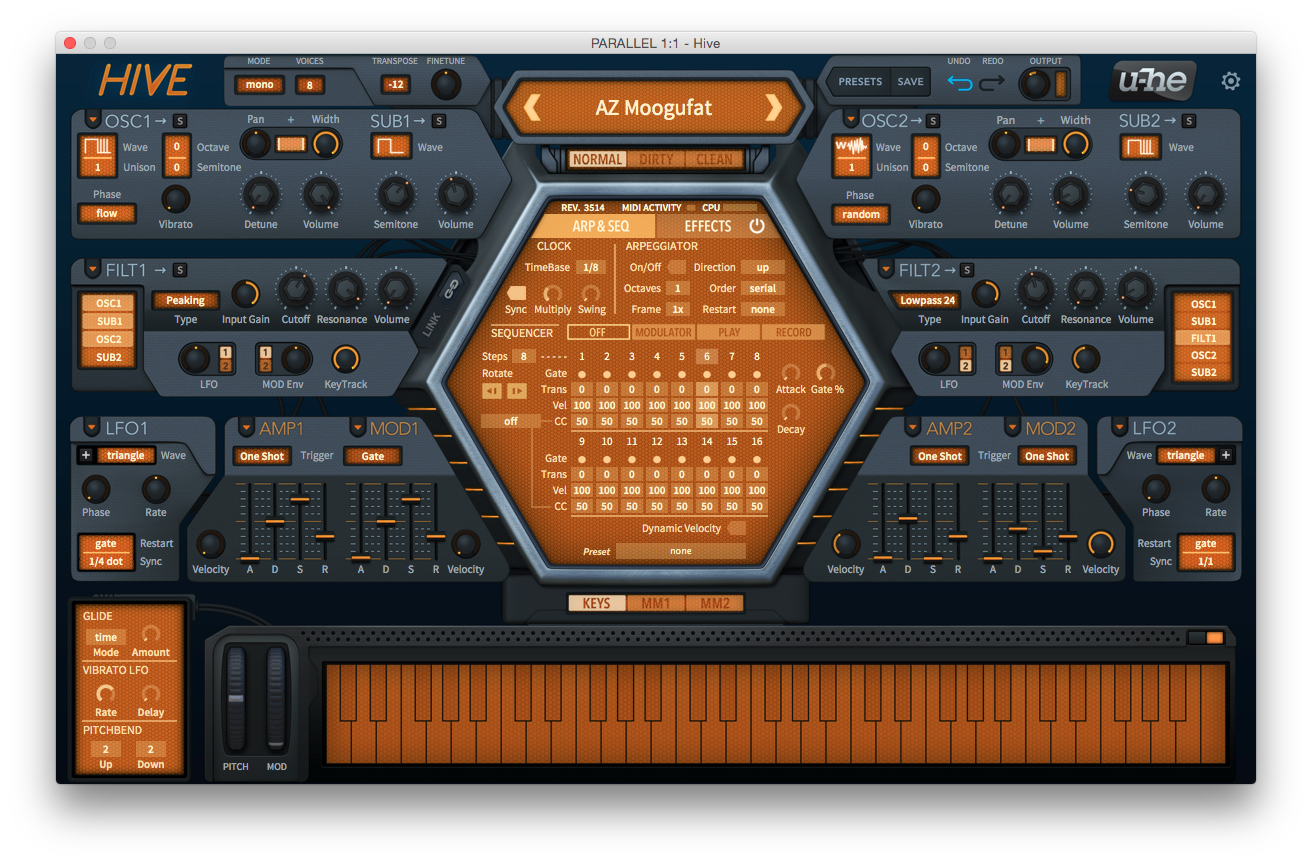
Task: Click the filter LINK chain icon
Action: click(x=450, y=288)
